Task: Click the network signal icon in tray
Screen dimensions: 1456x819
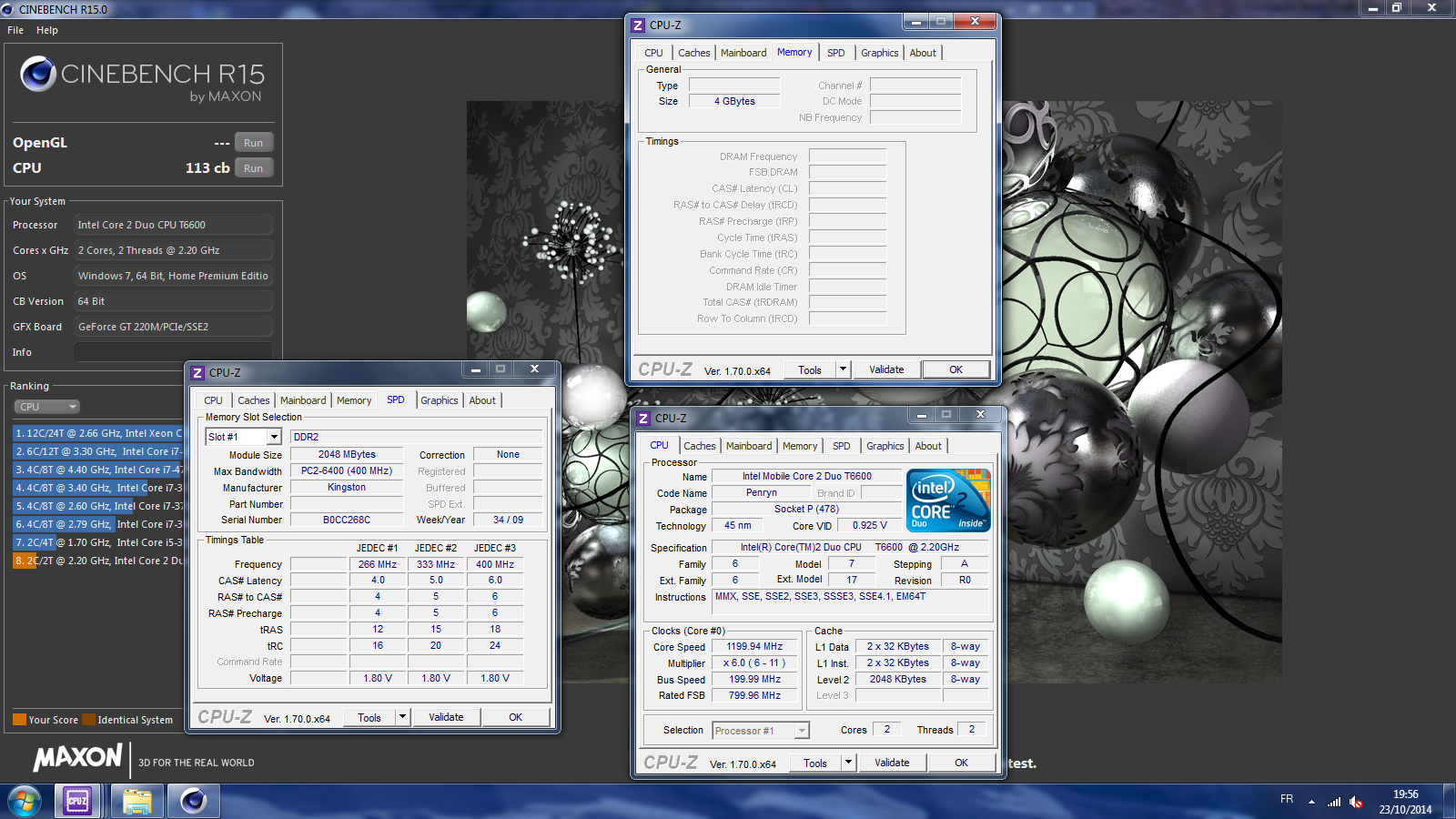Action: pyautogui.click(x=1334, y=802)
